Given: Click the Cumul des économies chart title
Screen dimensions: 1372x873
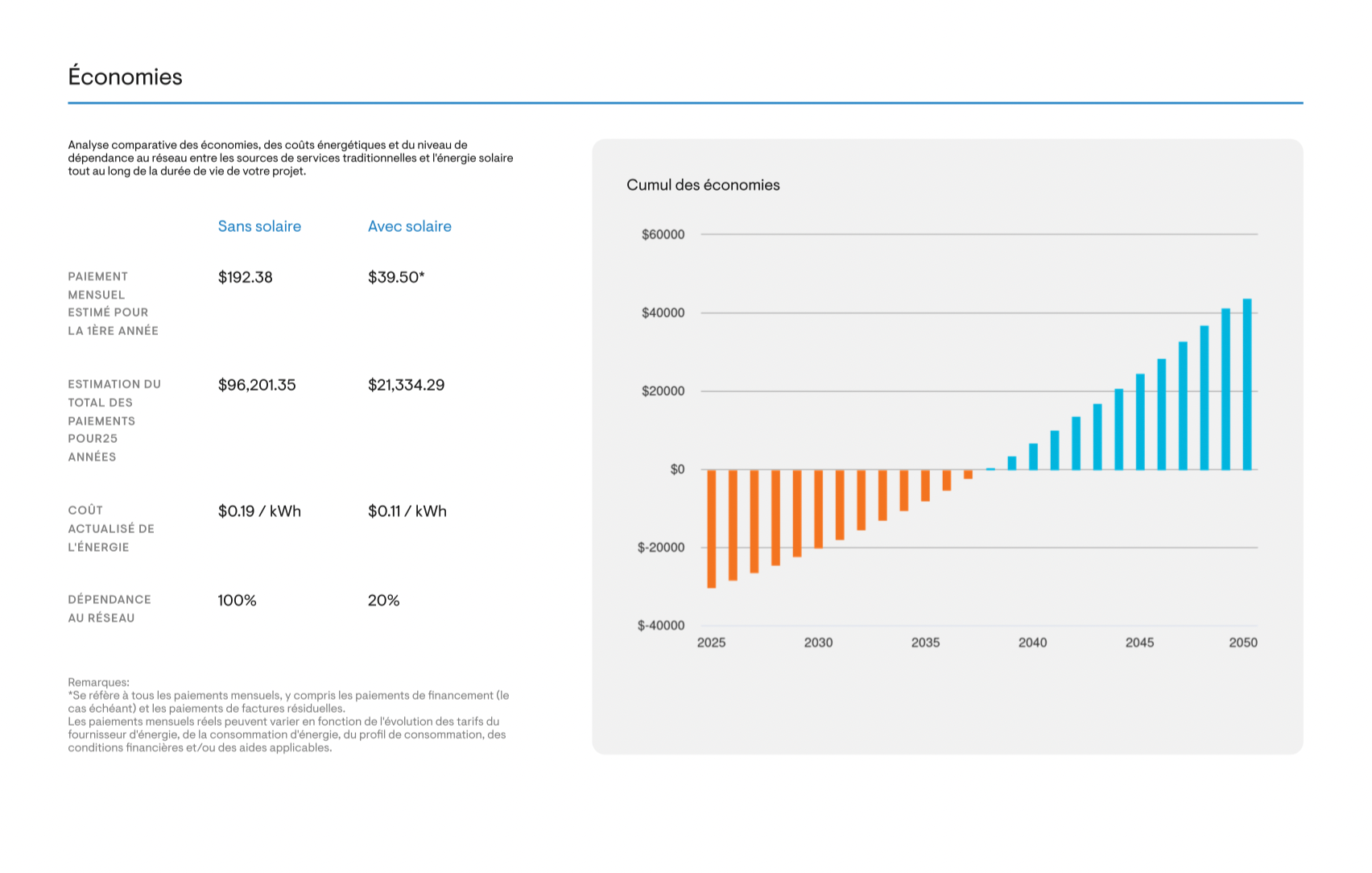Looking at the screenshot, I should 702,184.
